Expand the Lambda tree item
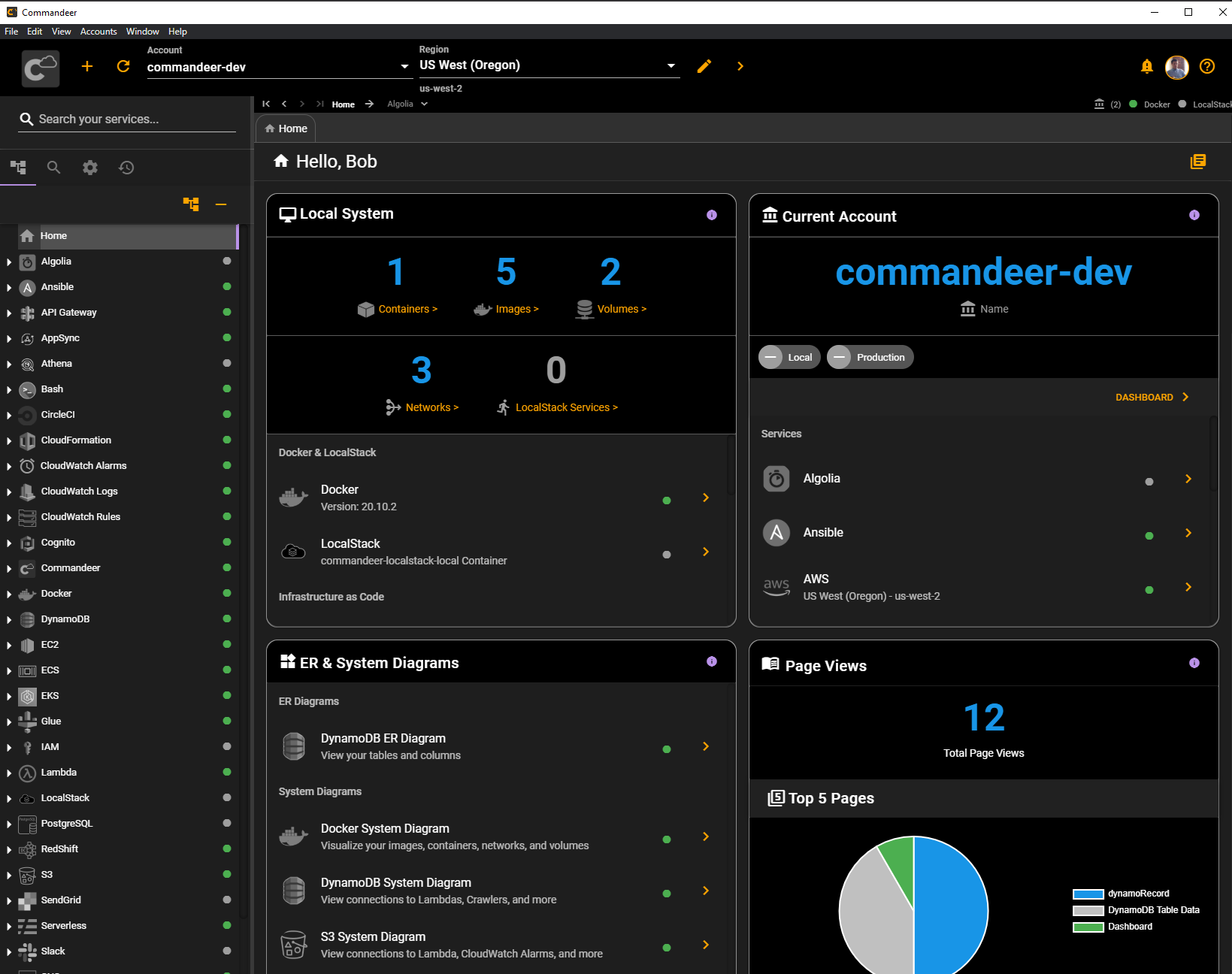This screenshot has width=1232, height=974. [9, 773]
